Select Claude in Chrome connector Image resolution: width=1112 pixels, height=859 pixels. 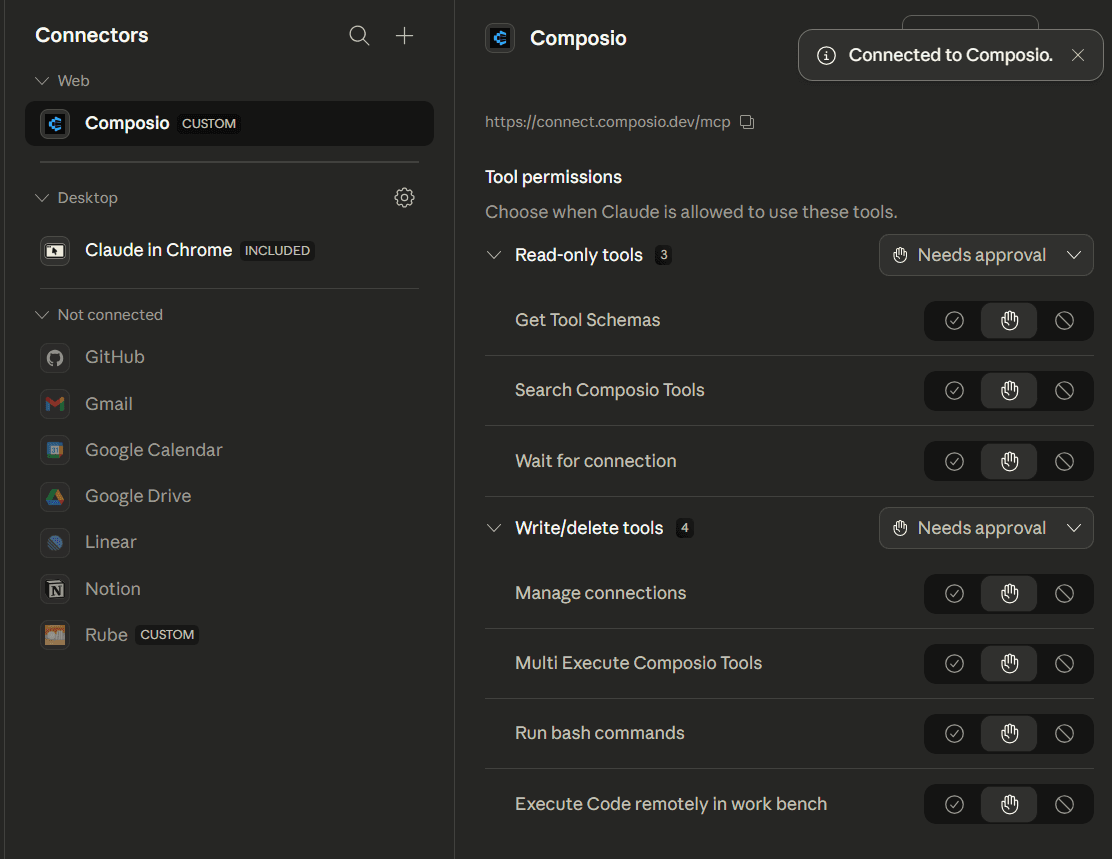point(158,250)
